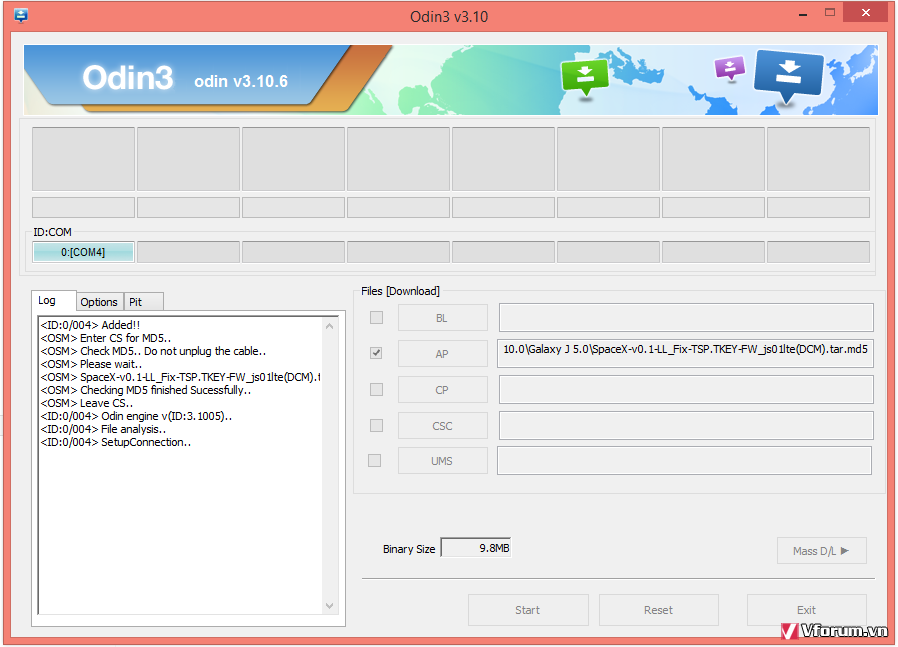The width and height of the screenshot is (898, 647).
Task: Uncheck the AP file checkbox
Action: point(376,353)
